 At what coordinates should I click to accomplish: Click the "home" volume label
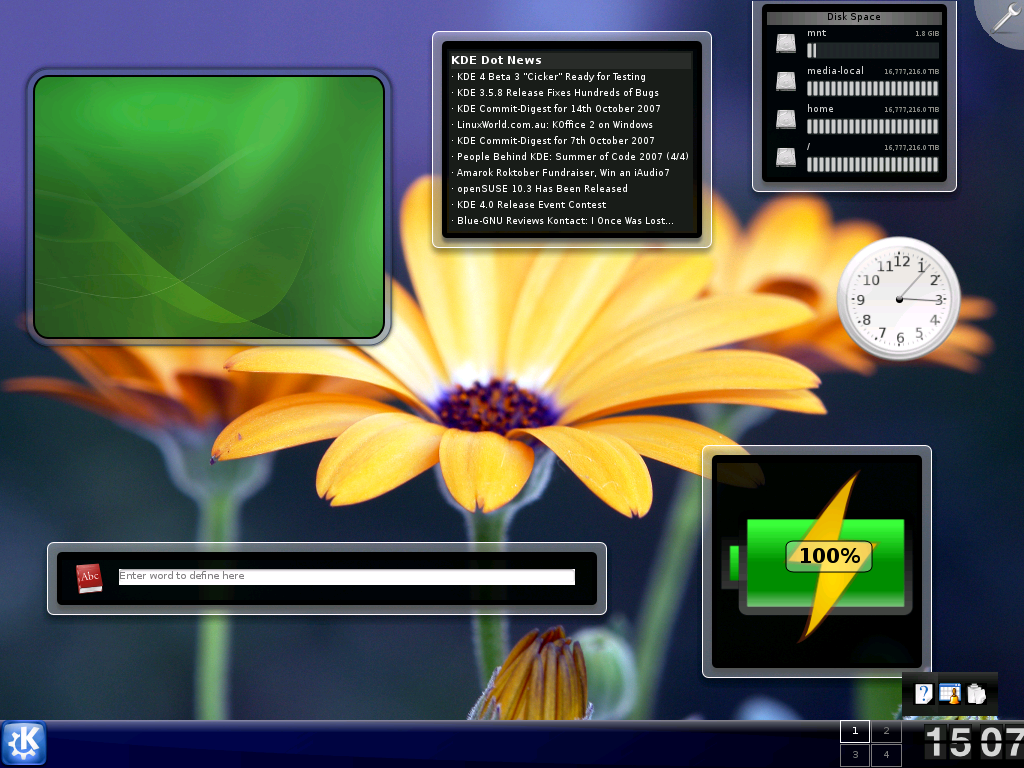[820, 108]
